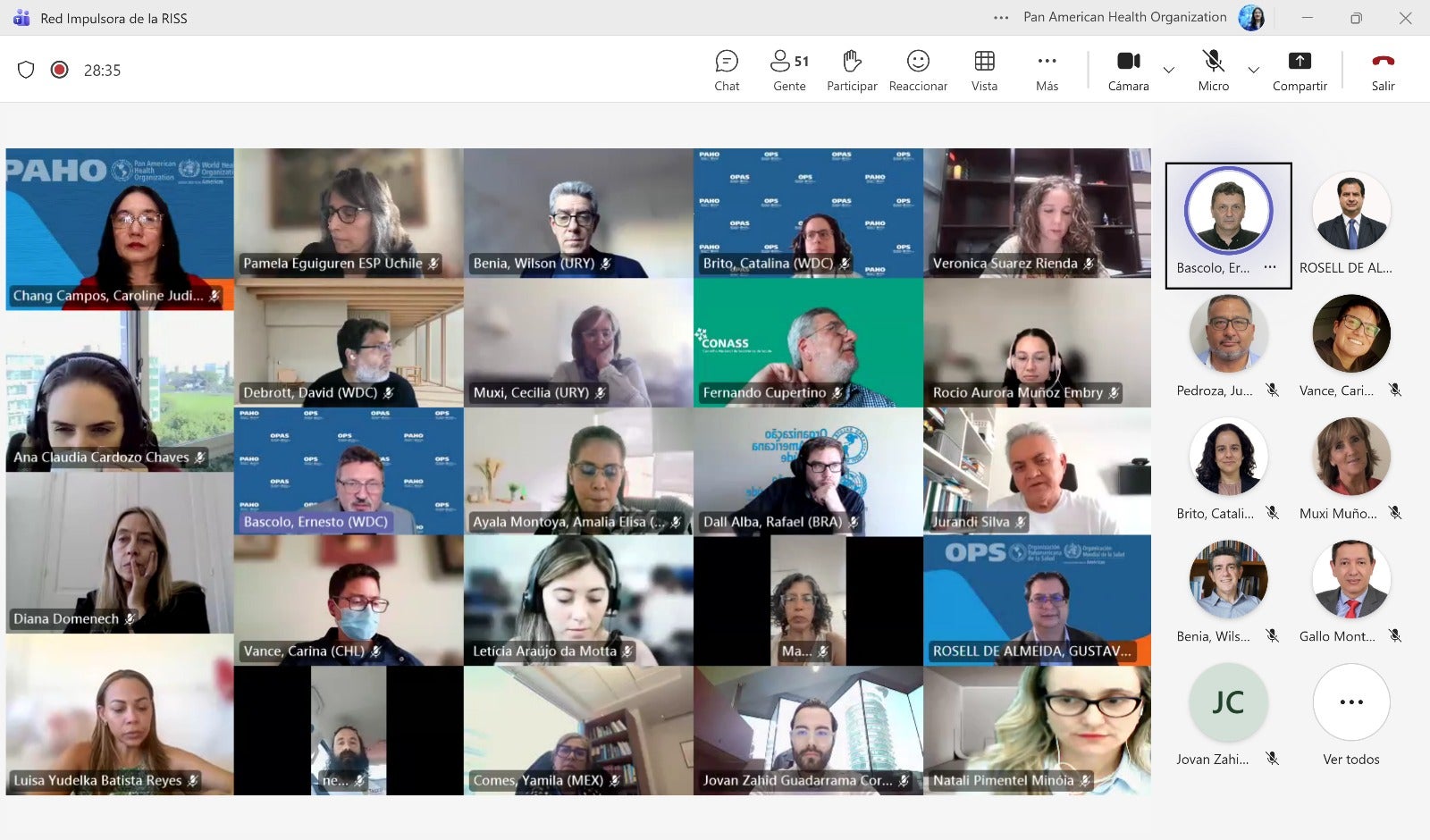Show the Gente participants list
Viewport: 1430px width, 840px height.
(789, 71)
